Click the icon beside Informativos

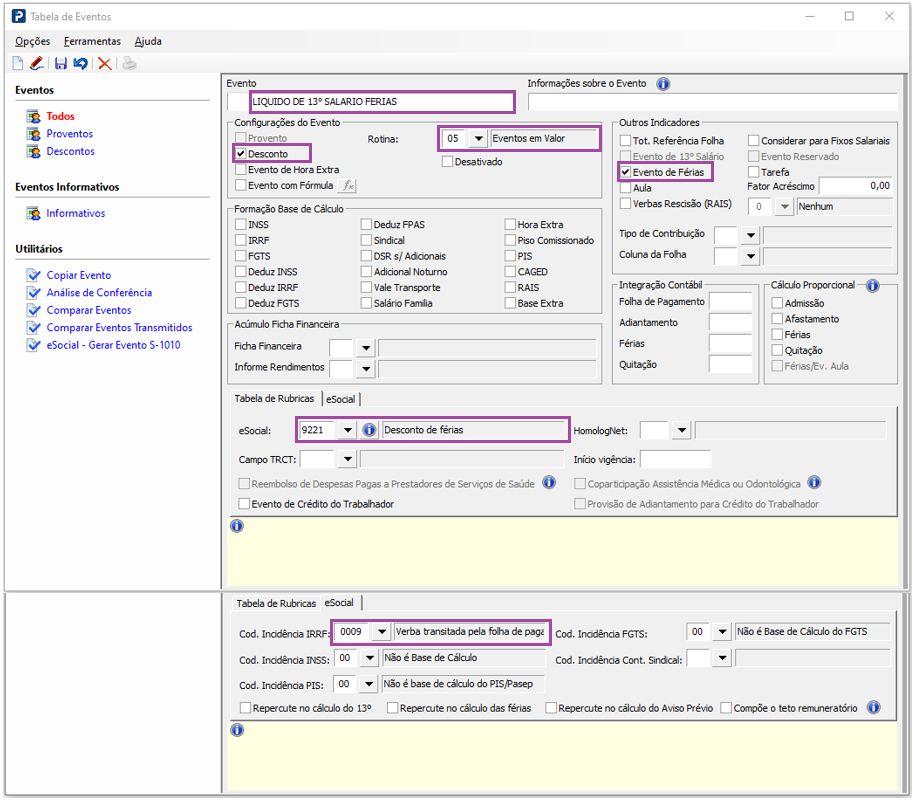tap(34, 214)
